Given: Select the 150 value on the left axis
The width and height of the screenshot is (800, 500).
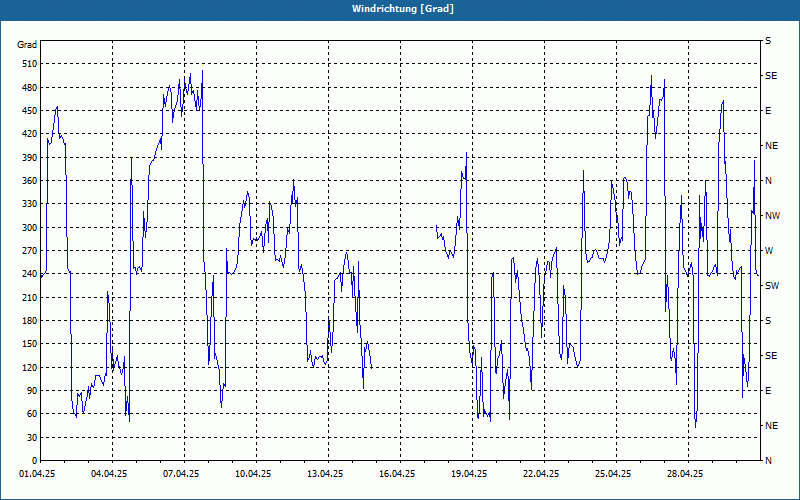Looking at the screenshot, I should (30, 344).
